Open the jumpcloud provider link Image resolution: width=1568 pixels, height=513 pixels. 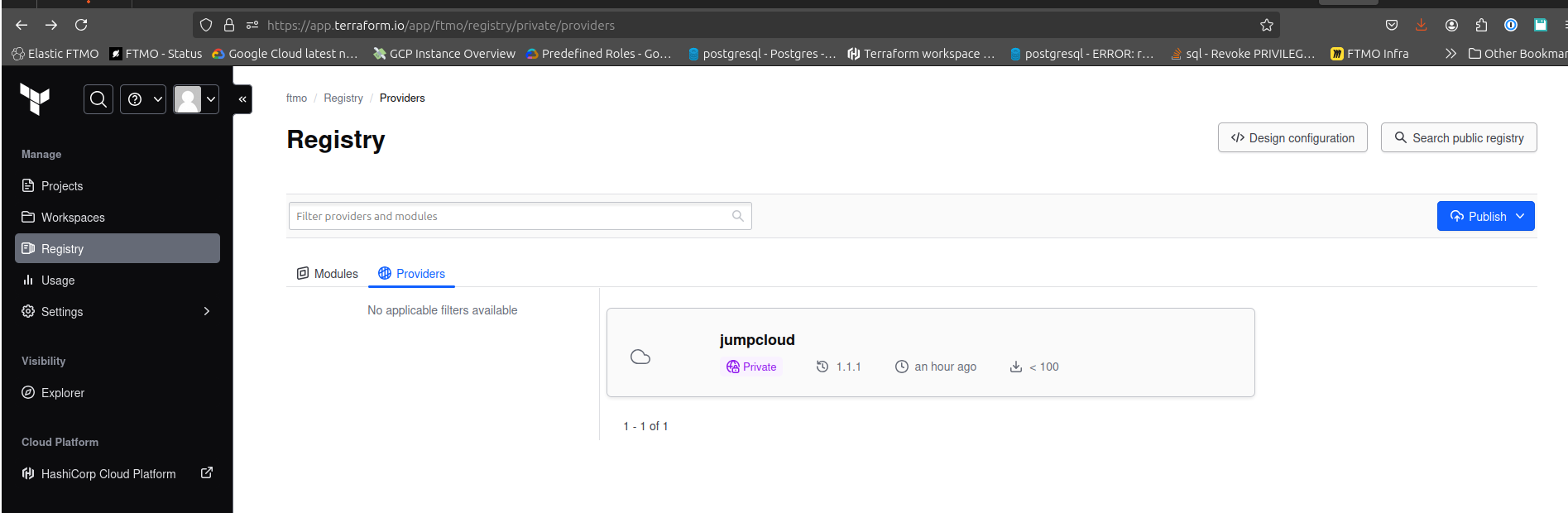point(756,340)
